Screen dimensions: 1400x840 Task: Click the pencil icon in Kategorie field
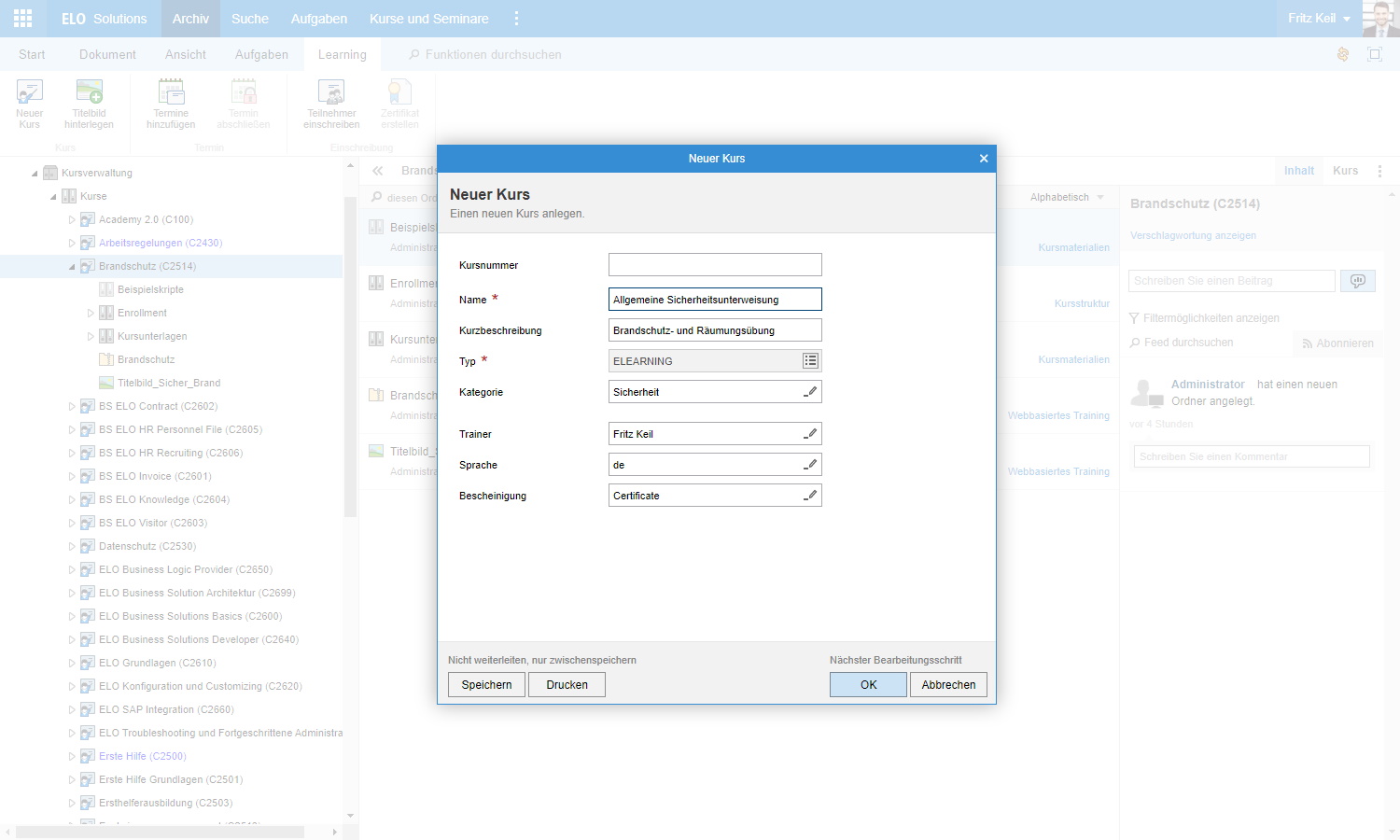click(x=810, y=392)
